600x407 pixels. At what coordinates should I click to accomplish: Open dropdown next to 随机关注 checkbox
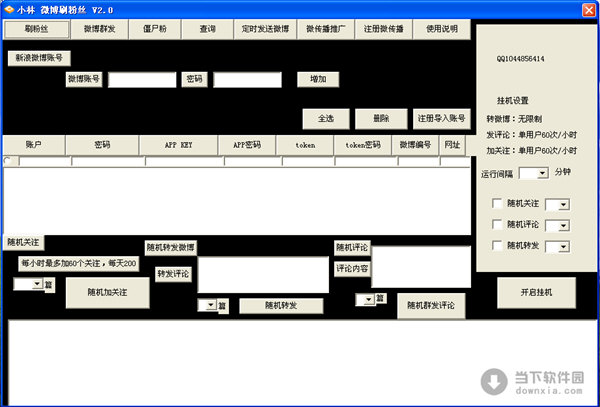[x=563, y=205]
